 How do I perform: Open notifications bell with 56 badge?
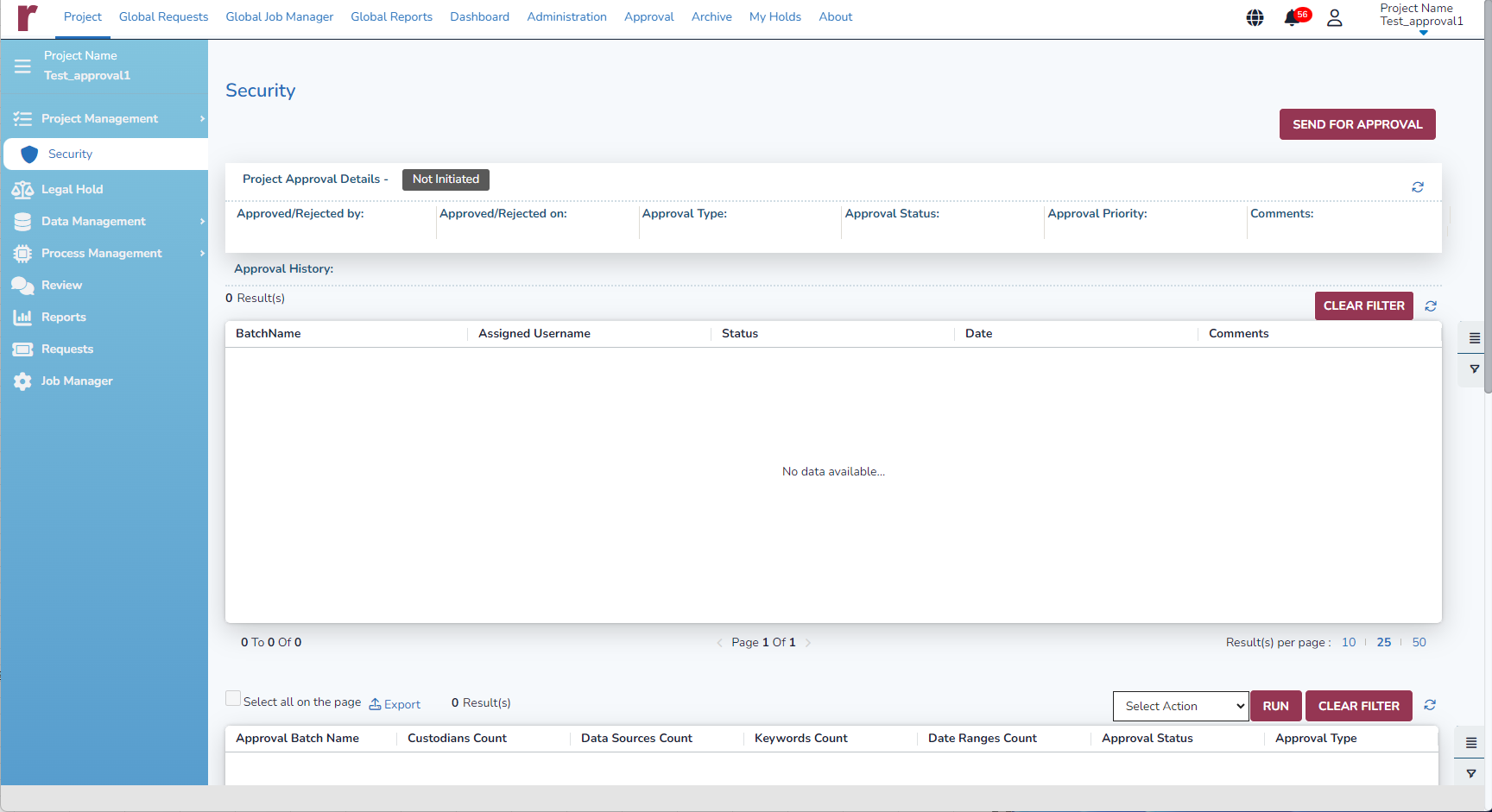tap(1295, 17)
